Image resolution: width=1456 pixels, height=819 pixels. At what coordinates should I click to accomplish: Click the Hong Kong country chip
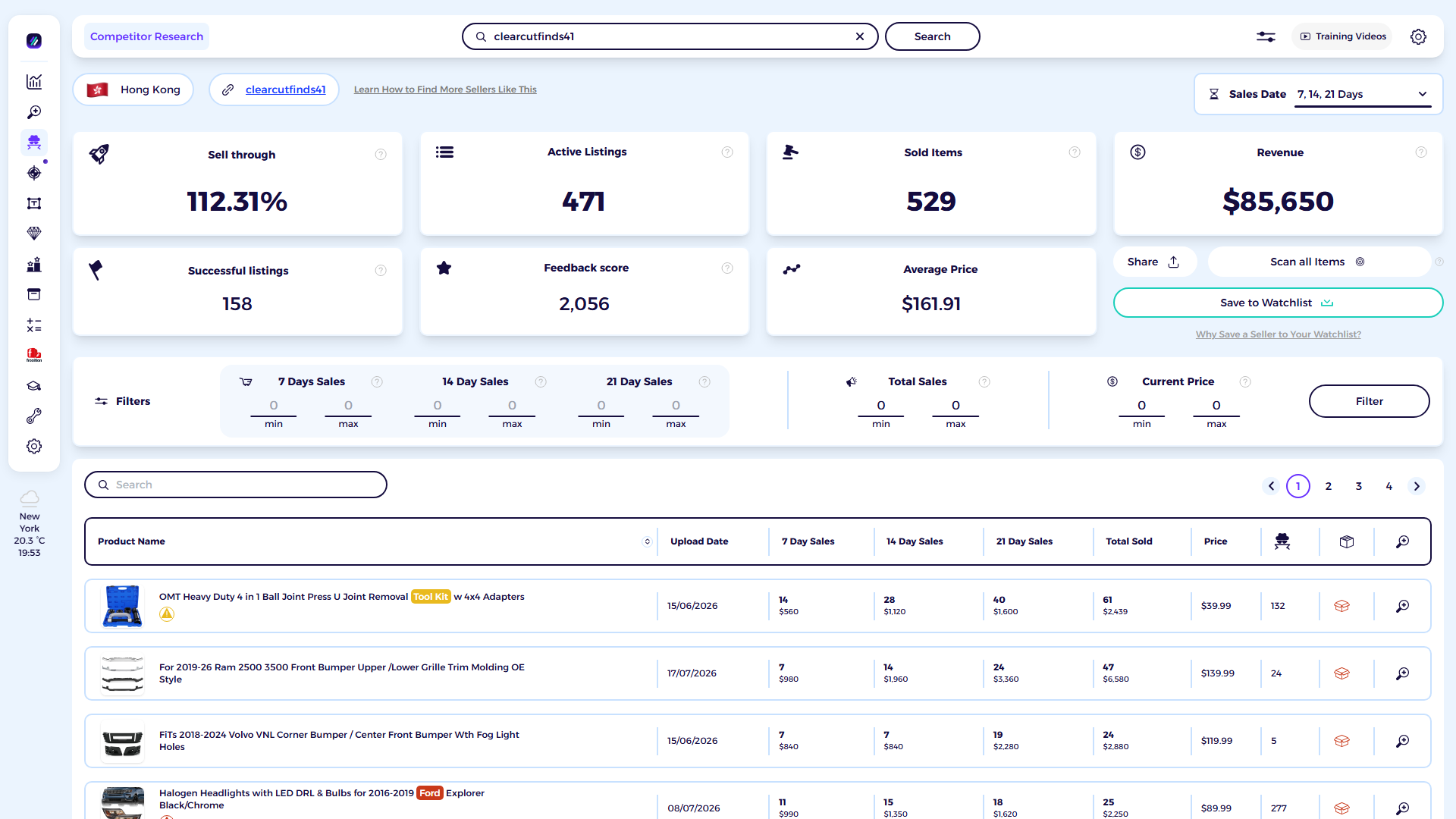[x=133, y=89]
